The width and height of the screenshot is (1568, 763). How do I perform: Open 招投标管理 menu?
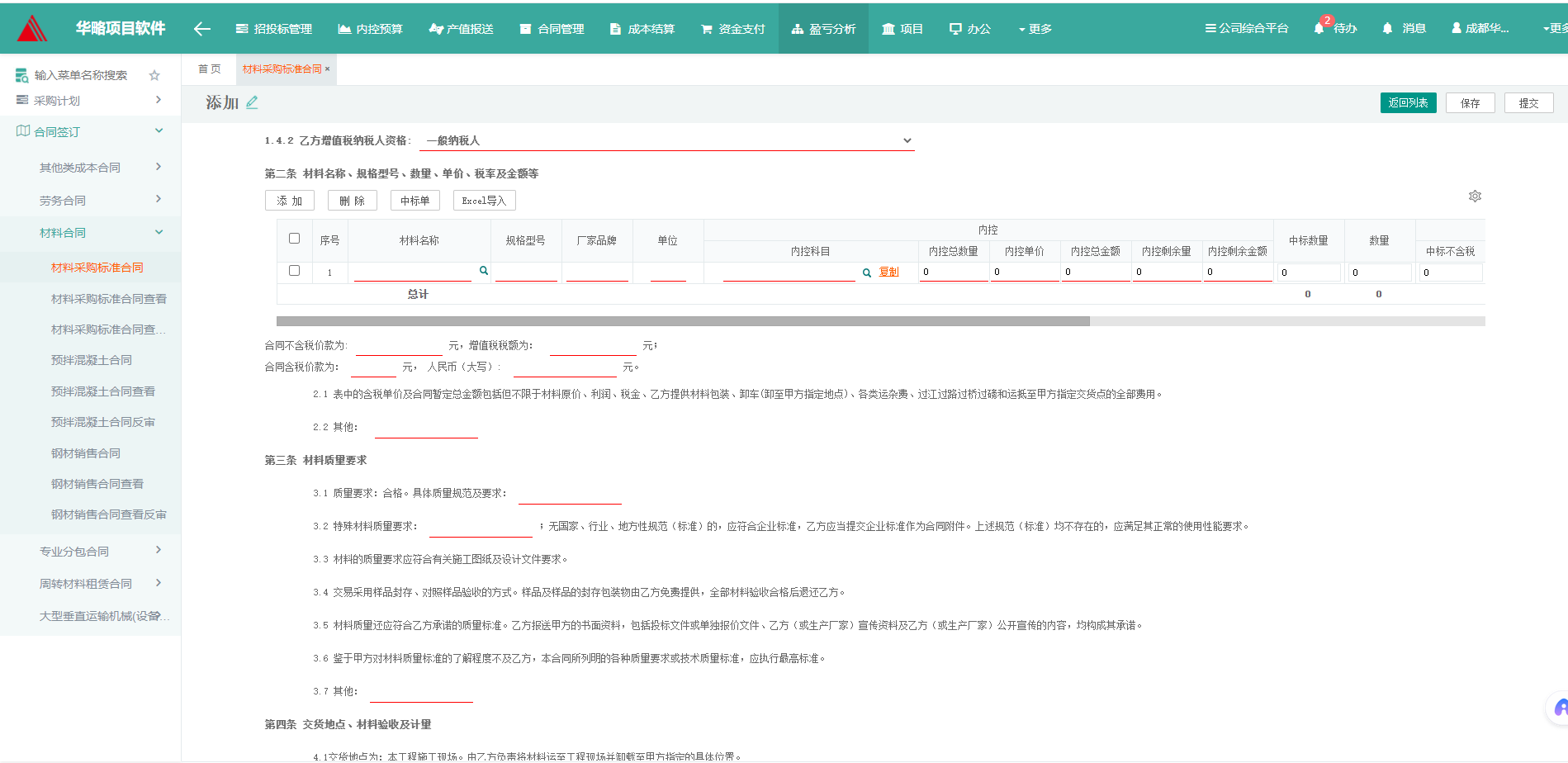274,29
